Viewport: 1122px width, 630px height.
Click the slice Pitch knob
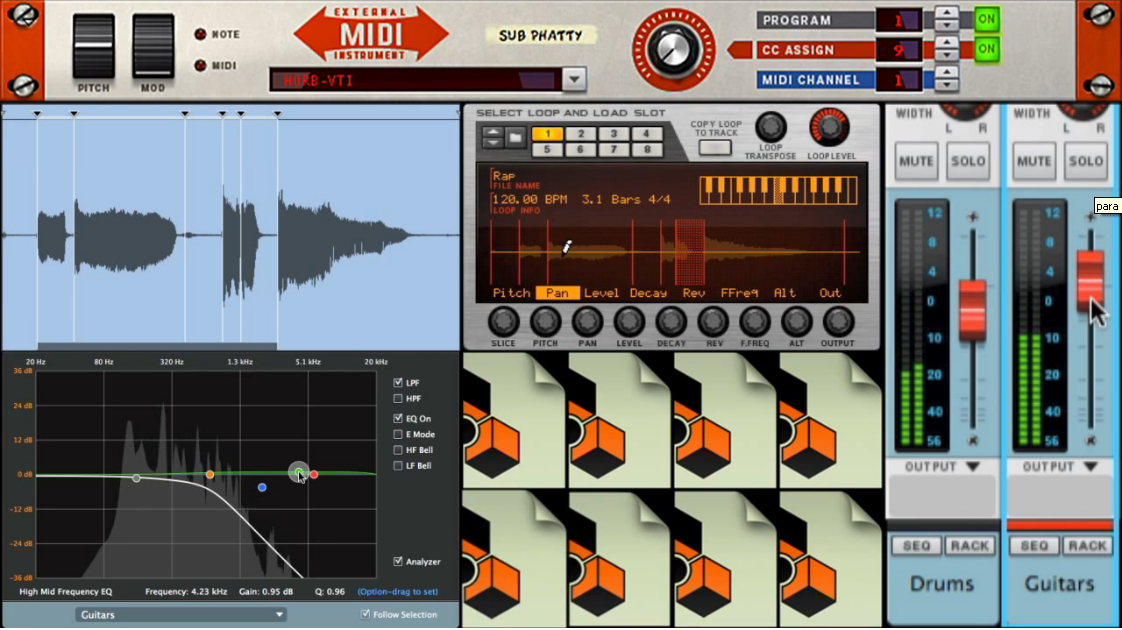pos(545,322)
